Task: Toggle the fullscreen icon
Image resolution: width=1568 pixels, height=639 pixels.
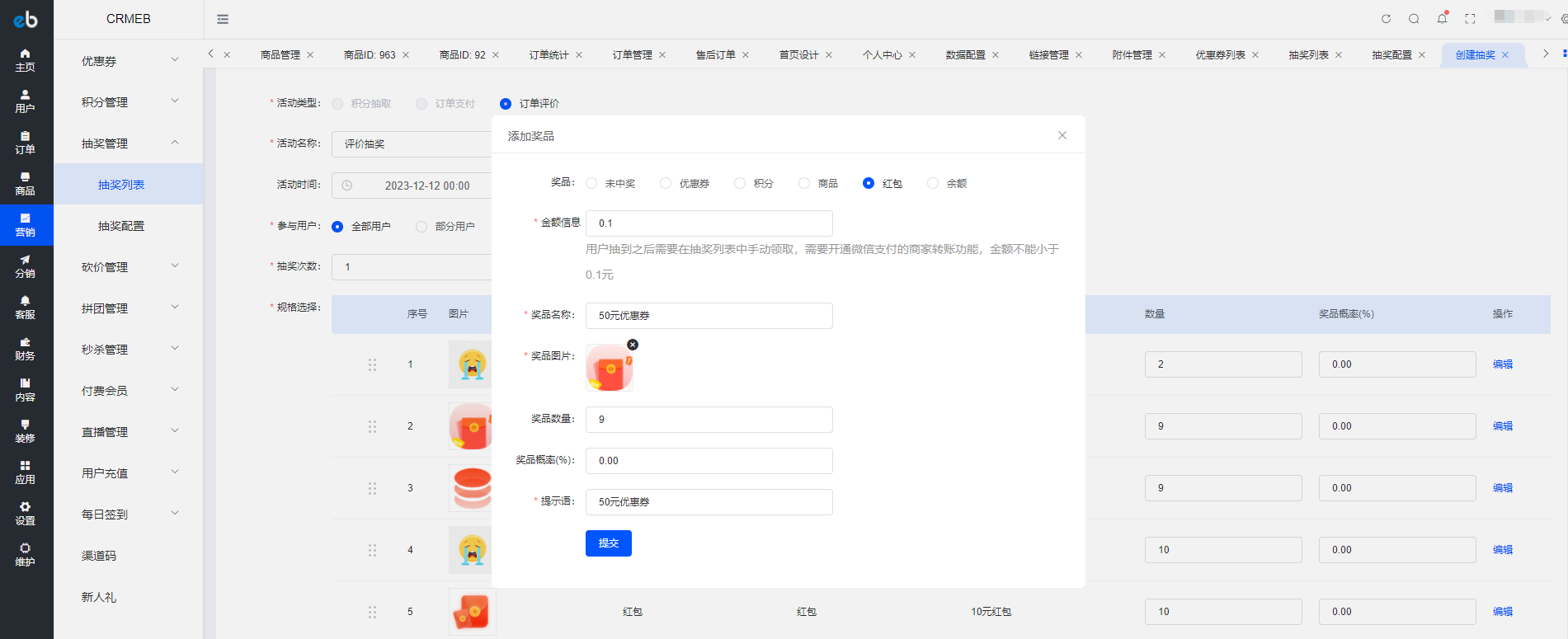Action: [1470, 19]
